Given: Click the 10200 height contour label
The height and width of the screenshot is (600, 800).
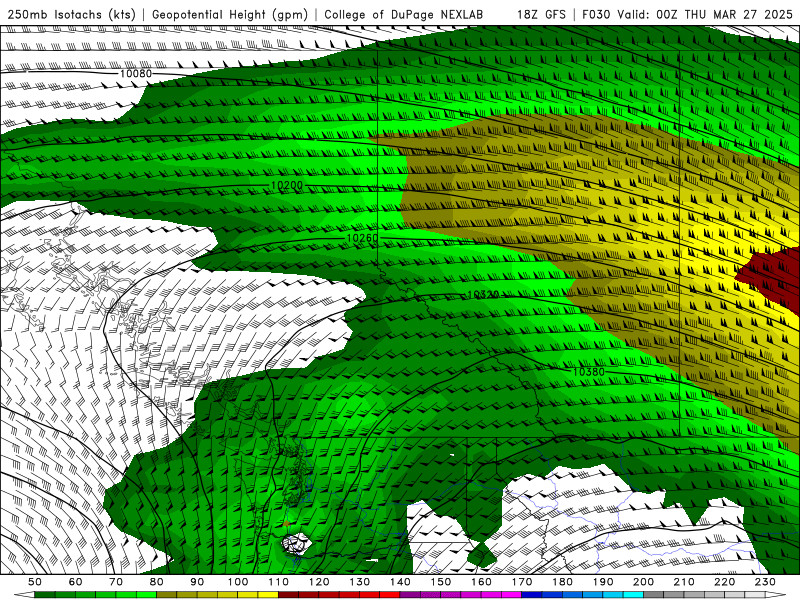Looking at the screenshot, I should [x=287, y=185].
